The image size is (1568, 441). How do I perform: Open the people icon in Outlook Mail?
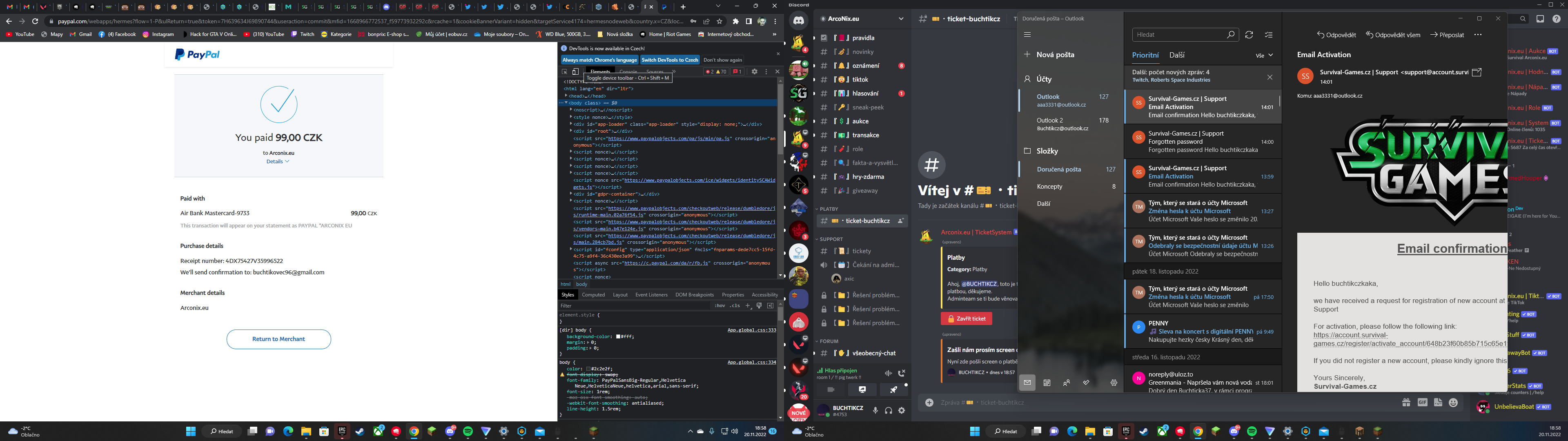(1067, 383)
